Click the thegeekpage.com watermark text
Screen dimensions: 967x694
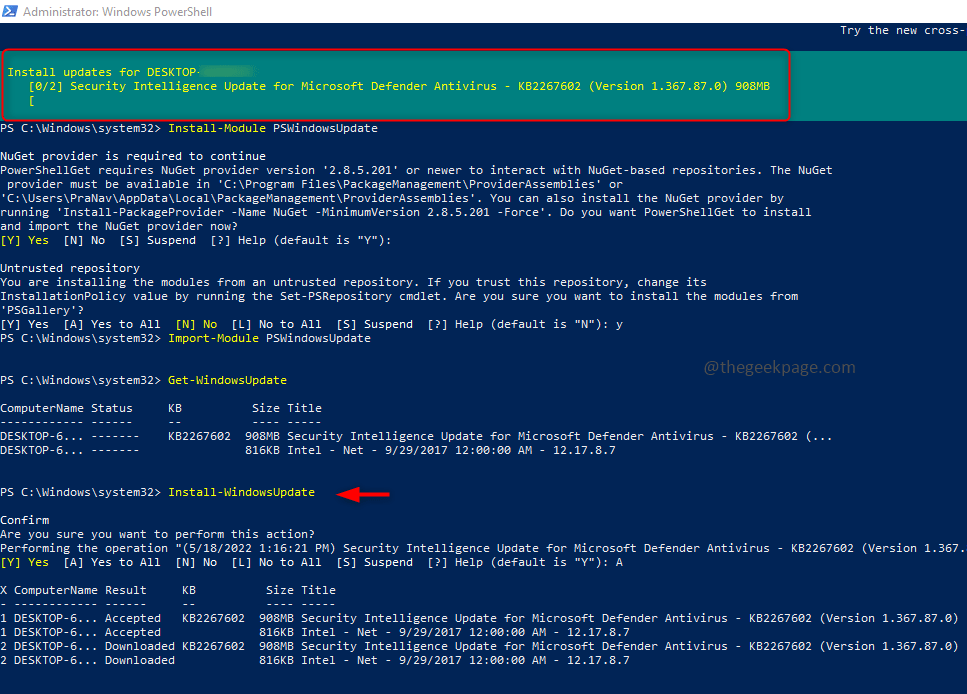(778, 367)
